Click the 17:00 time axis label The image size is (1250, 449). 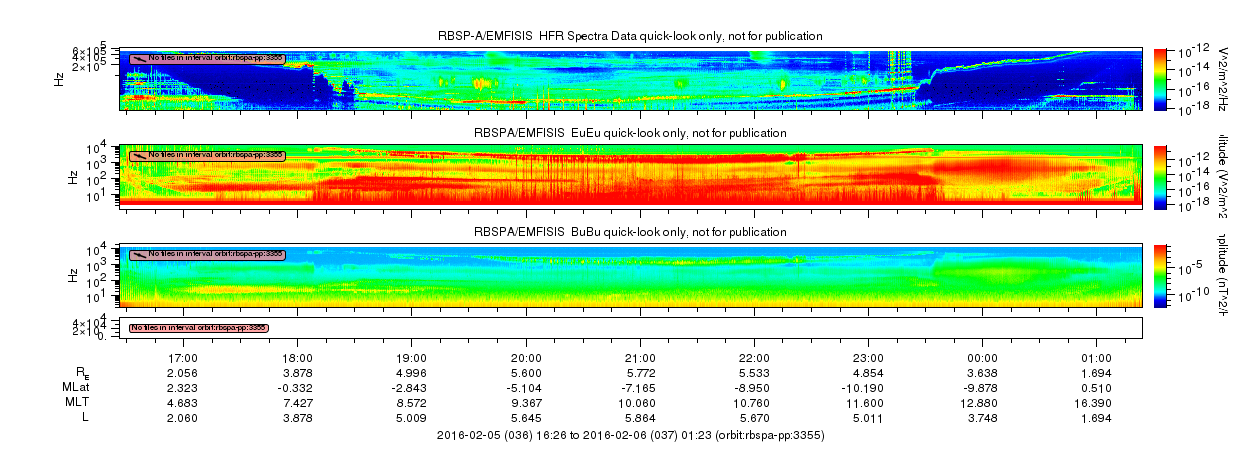click(184, 357)
